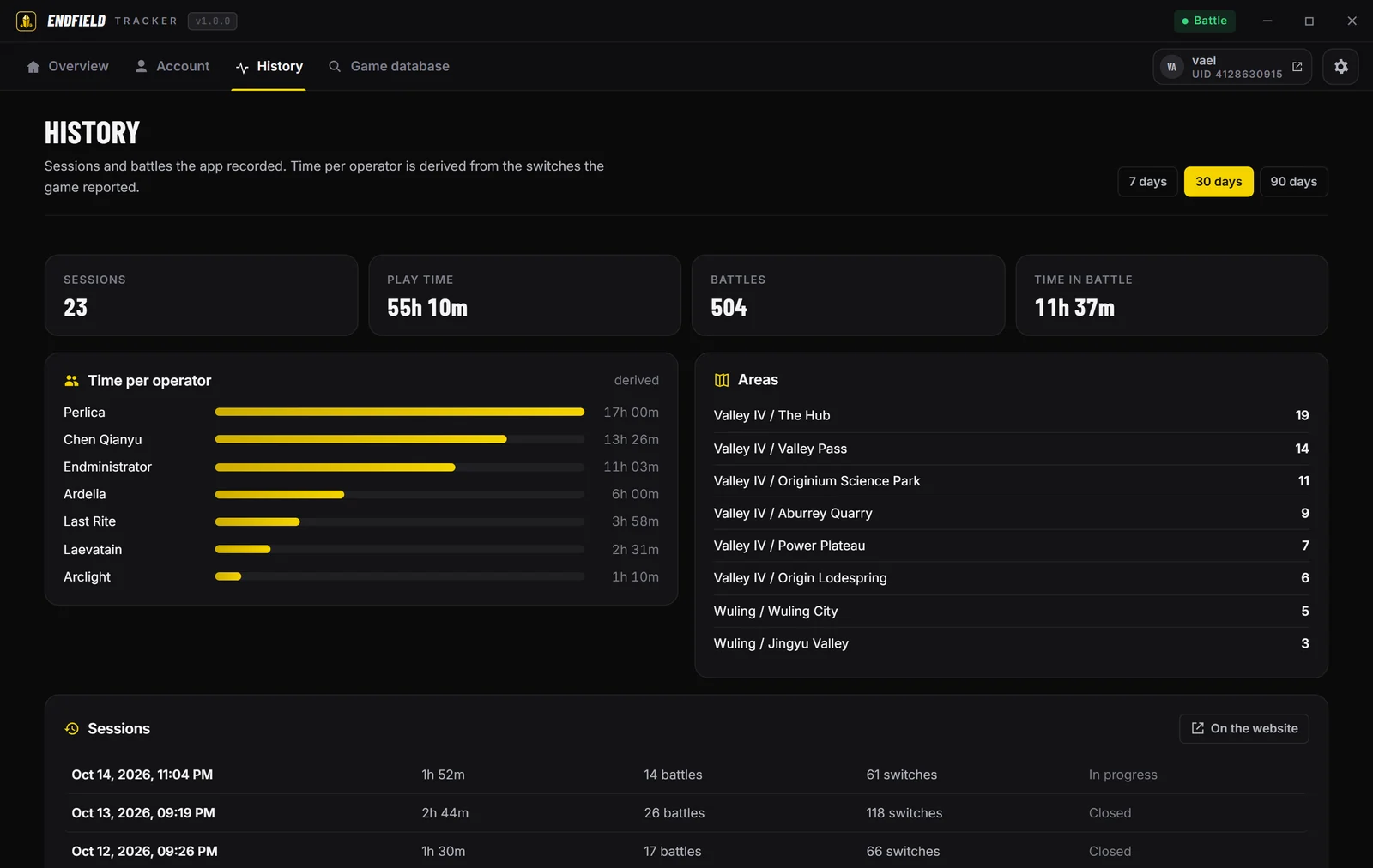Set the range to 7 days

tap(1147, 182)
